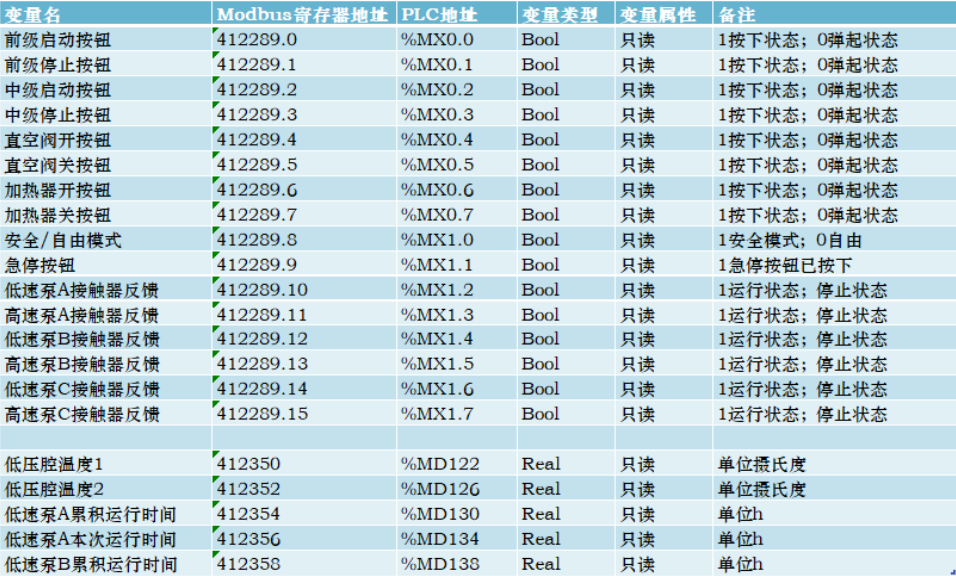This screenshot has height=576, width=956.
Task: Click the PLC address cell %MX1.0
Action: [x=437, y=240]
